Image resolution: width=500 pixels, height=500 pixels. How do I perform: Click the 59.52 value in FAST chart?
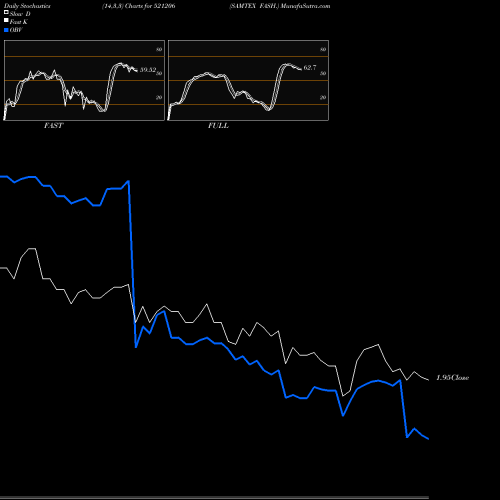pos(148,70)
